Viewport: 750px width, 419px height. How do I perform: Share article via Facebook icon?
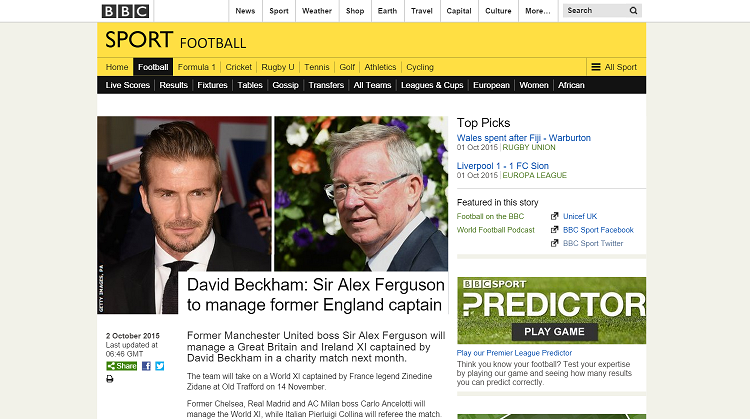(146, 366)
